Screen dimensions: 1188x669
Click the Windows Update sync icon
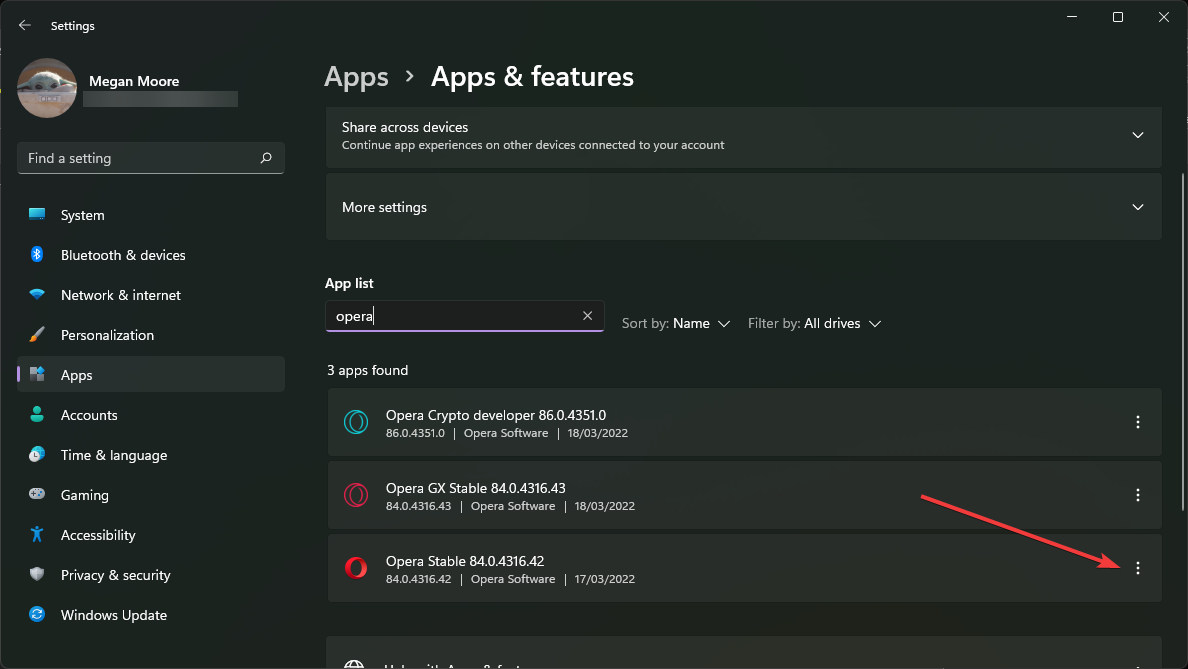(x=36, y=614)
